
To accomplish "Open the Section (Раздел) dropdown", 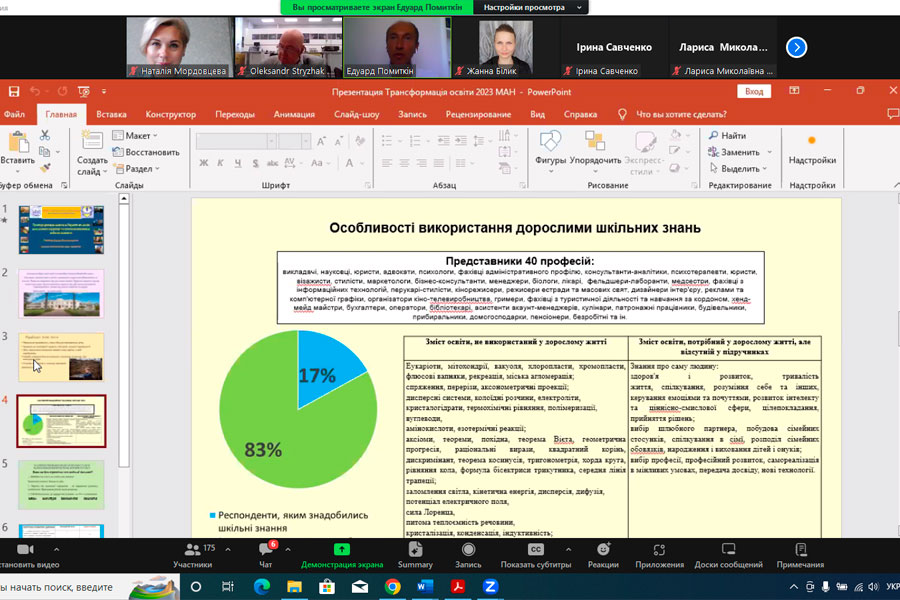I will pyautogui.click(x=138, y=169).
